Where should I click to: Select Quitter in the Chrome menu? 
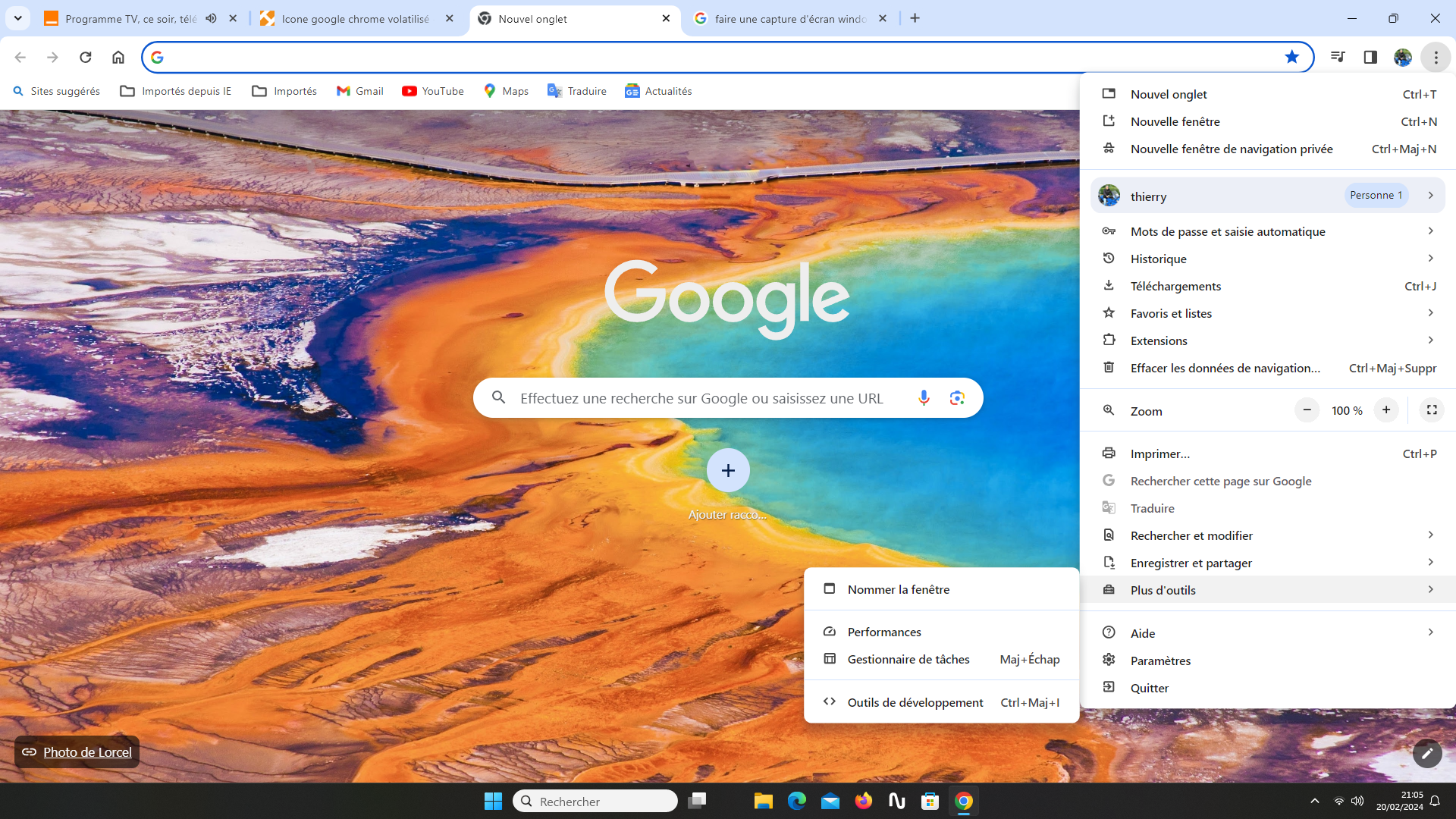pos(1268,688)
